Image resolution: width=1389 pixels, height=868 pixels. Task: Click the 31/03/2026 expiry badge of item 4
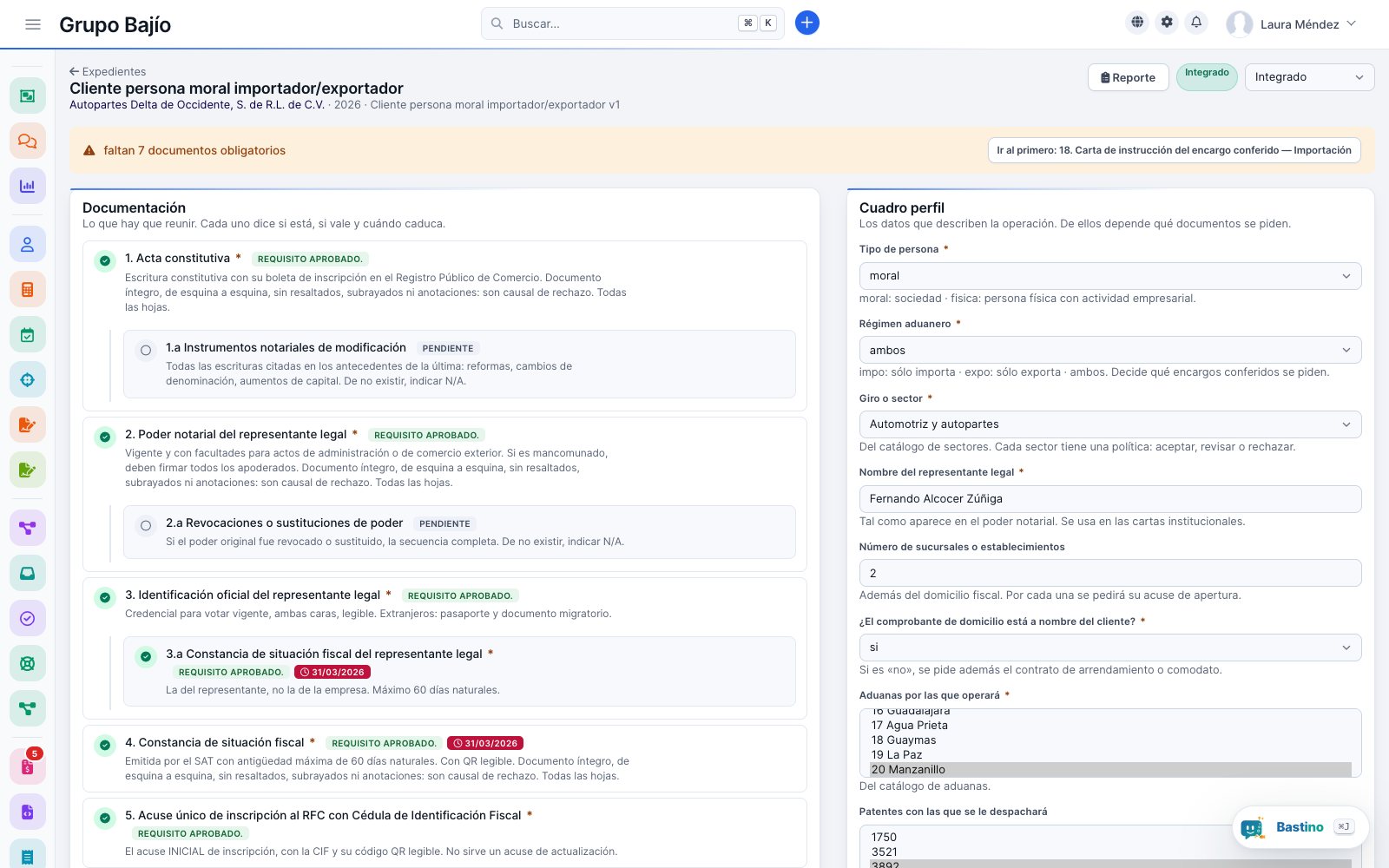485,743
